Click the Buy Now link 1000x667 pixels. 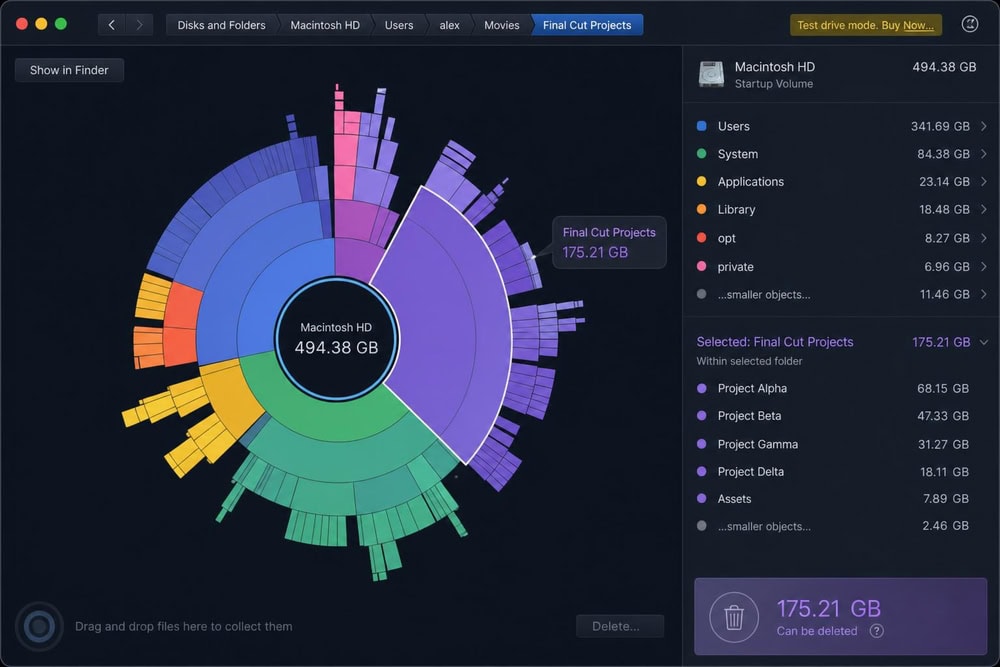pos(918,26)
